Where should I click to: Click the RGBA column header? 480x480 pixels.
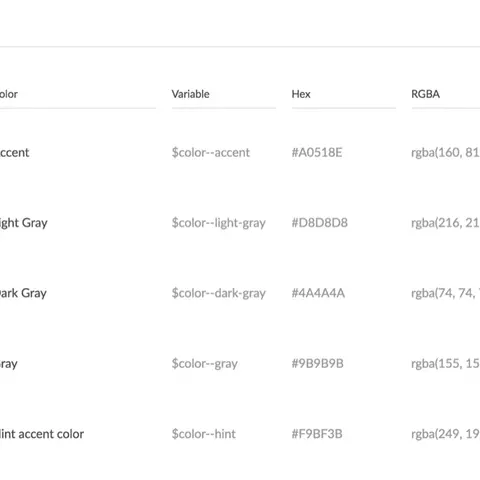click(425, 94)
